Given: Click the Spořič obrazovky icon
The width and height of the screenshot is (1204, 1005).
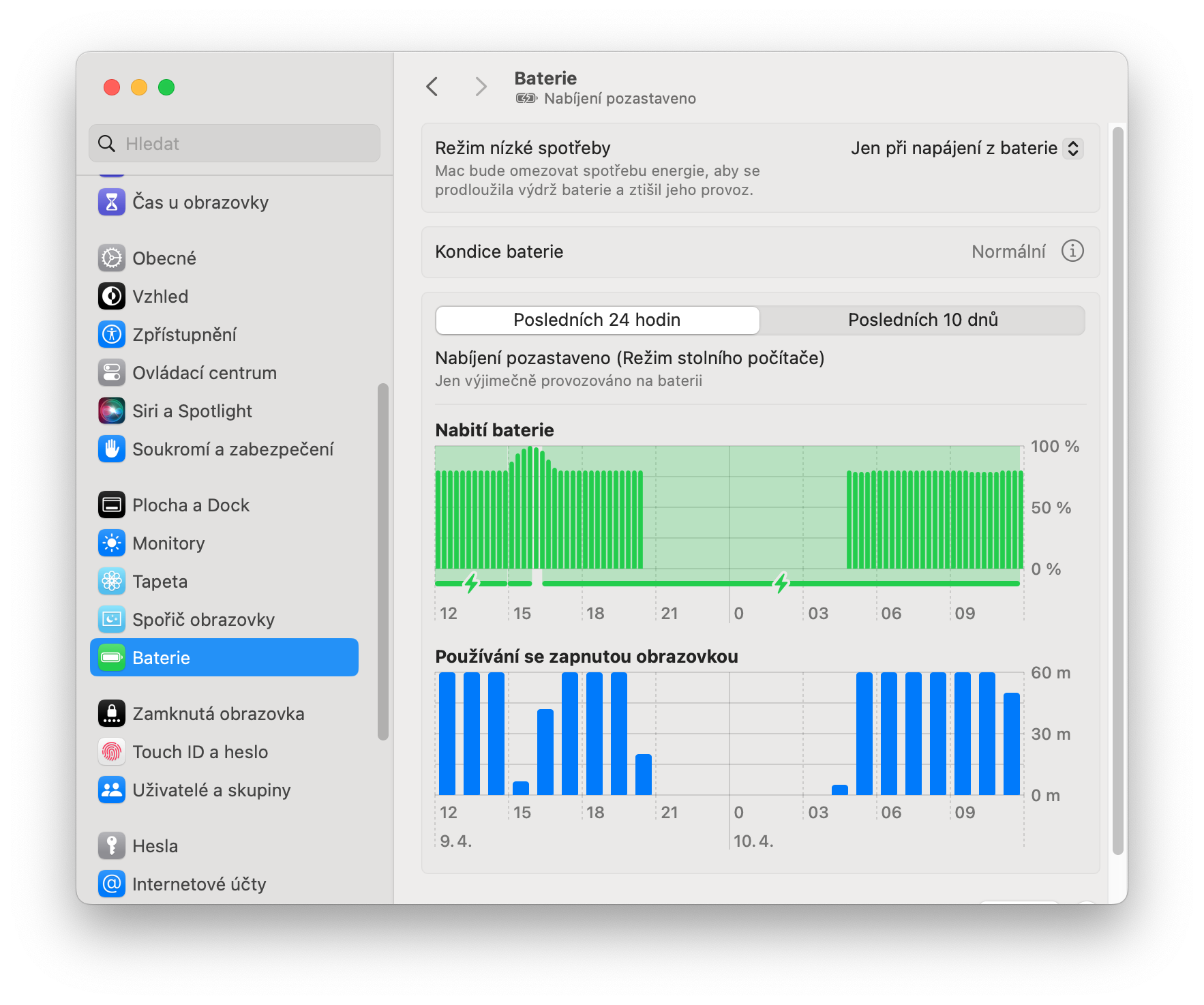Looking at the screenshot, I should click(112, 620).
